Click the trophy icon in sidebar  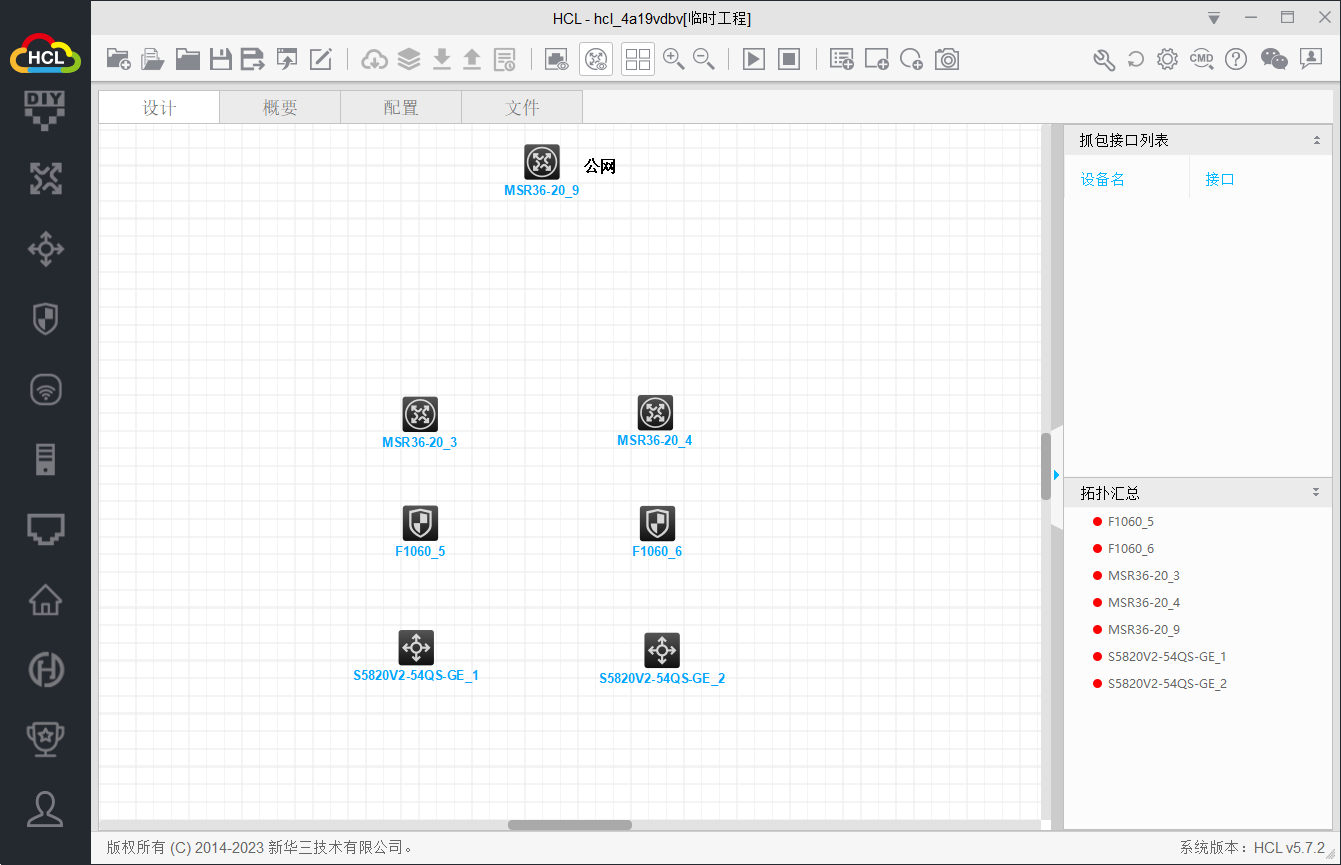45,739
